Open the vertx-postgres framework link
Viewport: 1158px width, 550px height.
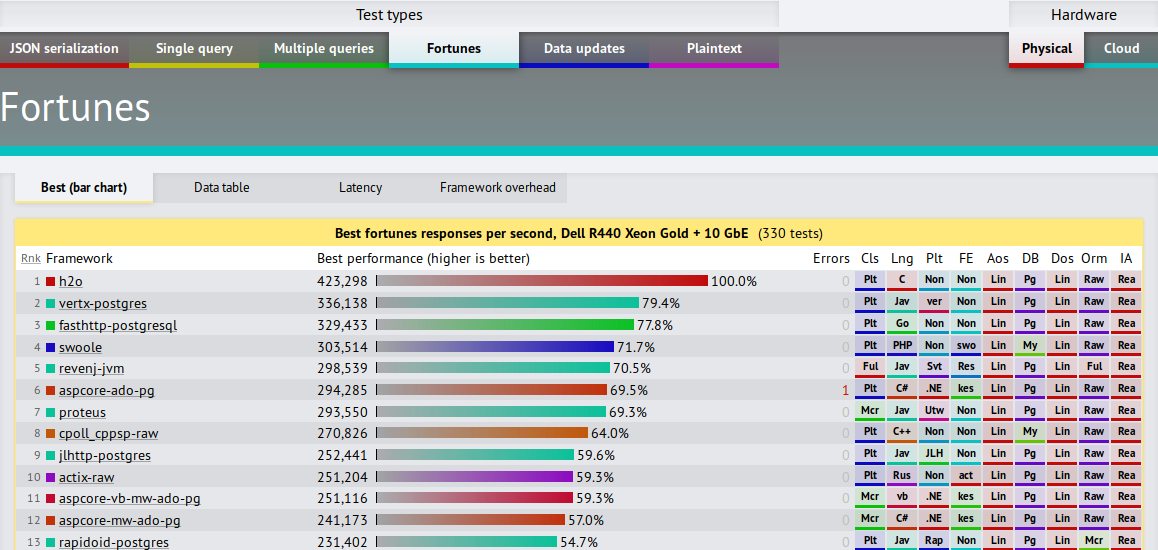(x=101, y=303)
